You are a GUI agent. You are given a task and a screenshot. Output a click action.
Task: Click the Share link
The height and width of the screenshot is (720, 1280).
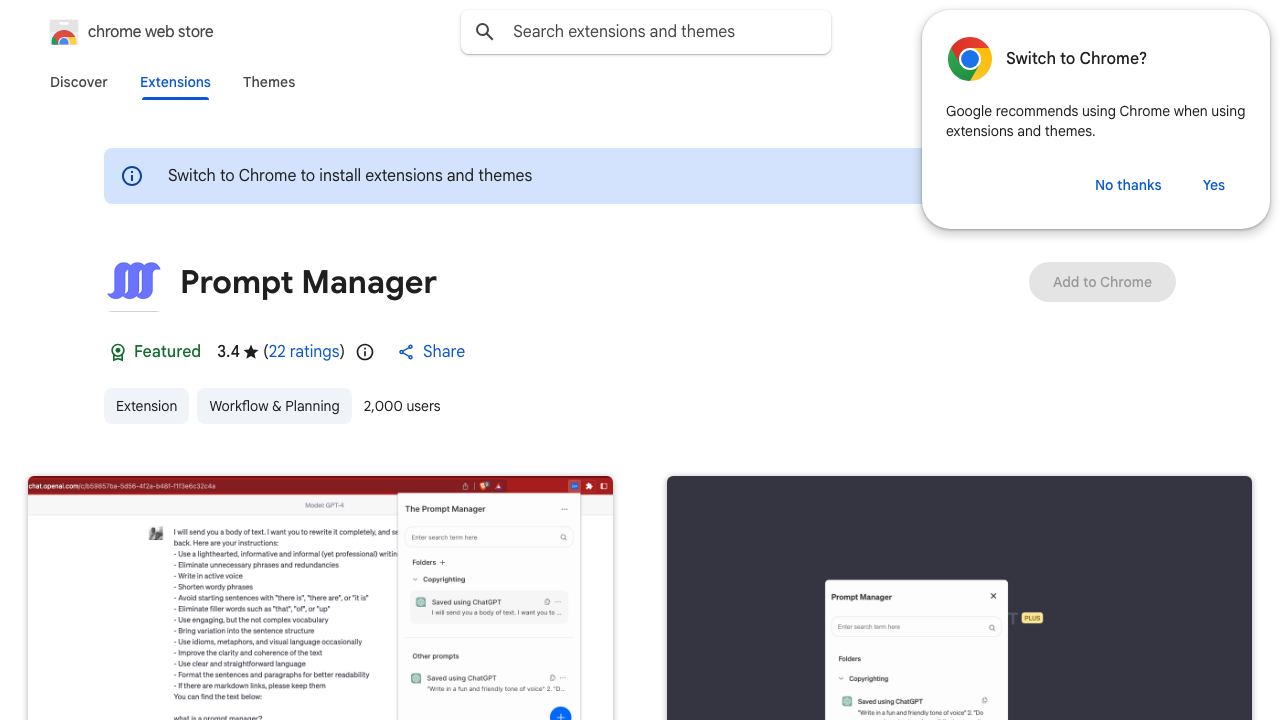coord(444,352)
